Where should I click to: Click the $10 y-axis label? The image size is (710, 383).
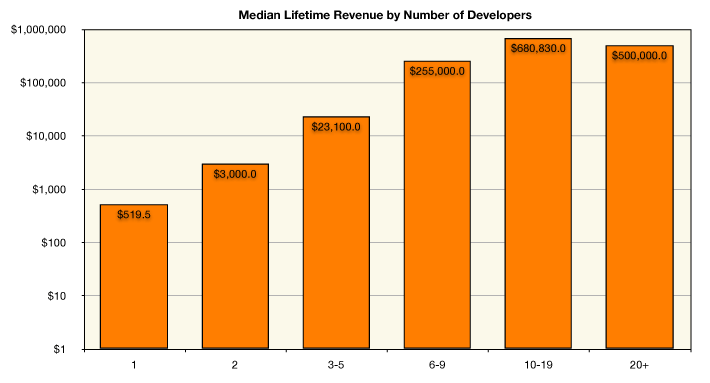(x=57, y=297)
